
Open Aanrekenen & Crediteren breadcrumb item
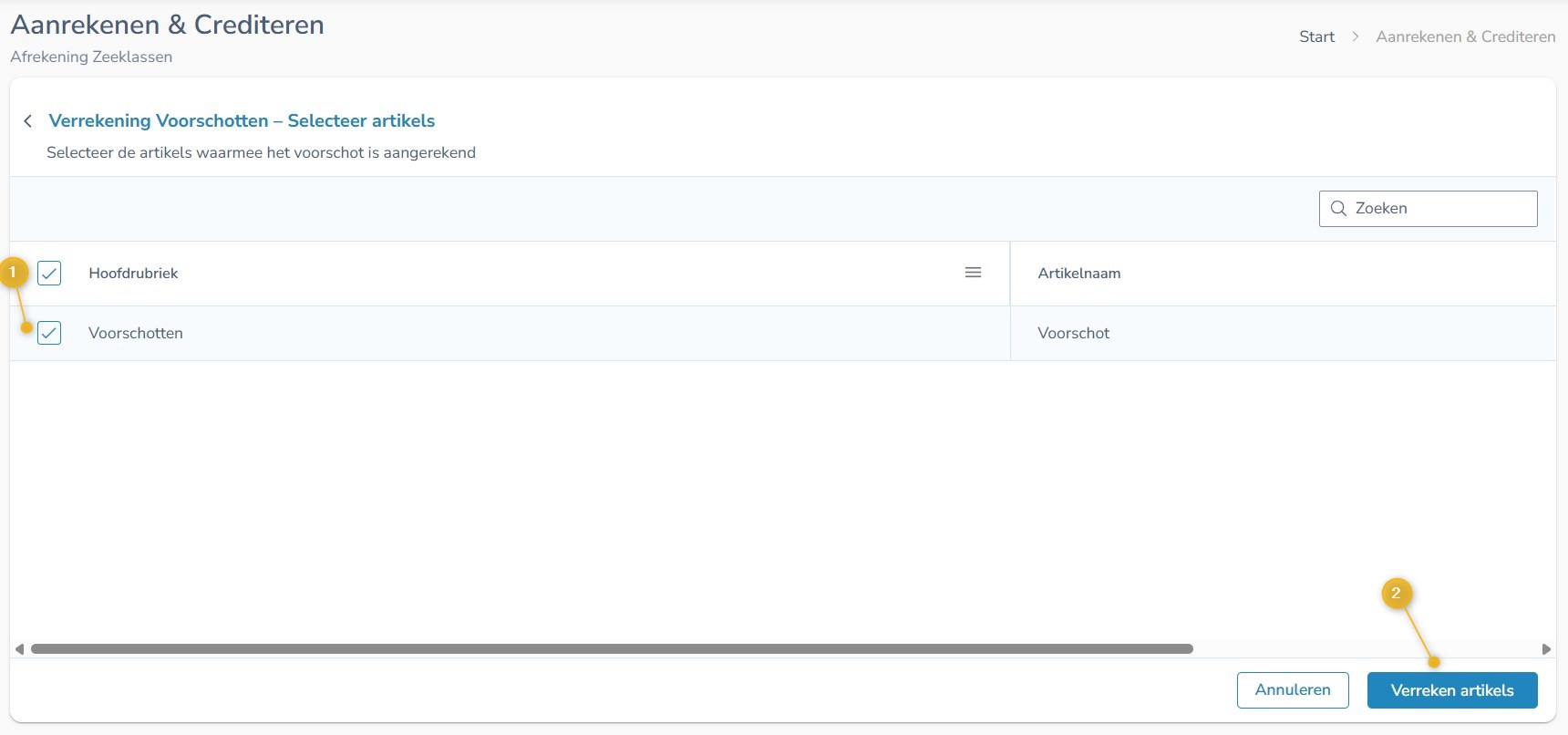pyautogui.click(x=1465, y=36)
